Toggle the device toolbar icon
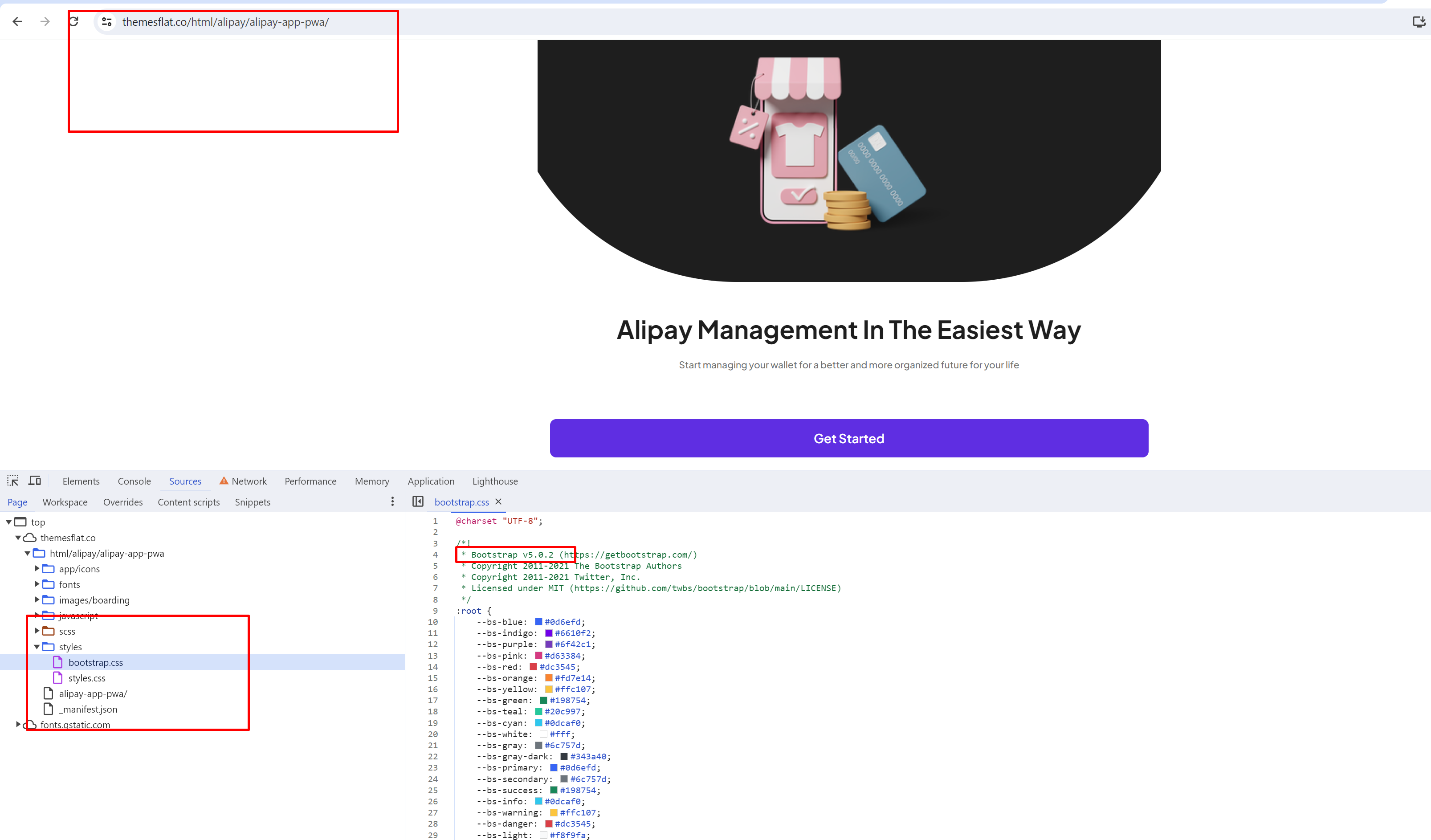Viewport: 1431px width, 840px height. pyautogui.click(x=35, y=481)
